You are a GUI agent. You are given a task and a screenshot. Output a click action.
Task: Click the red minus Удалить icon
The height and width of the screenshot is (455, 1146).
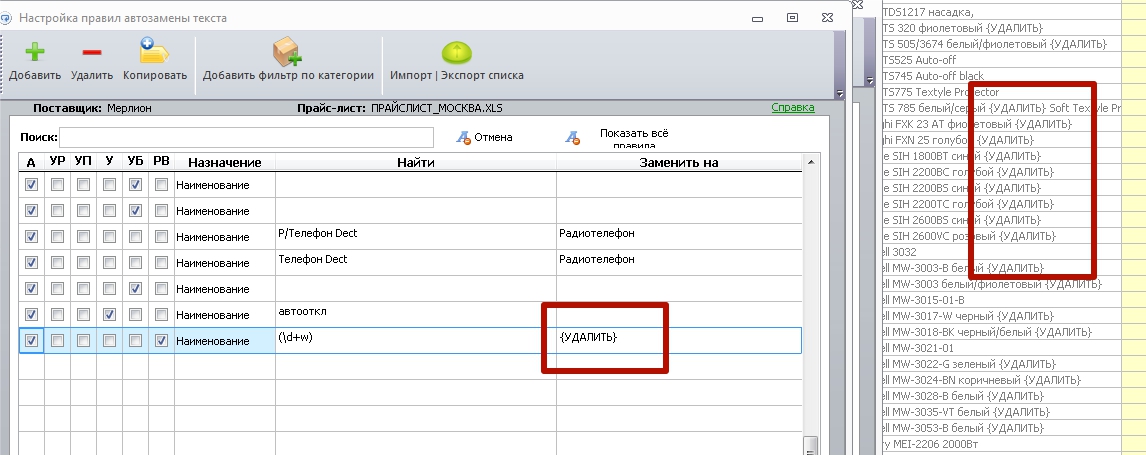[92, 53]
